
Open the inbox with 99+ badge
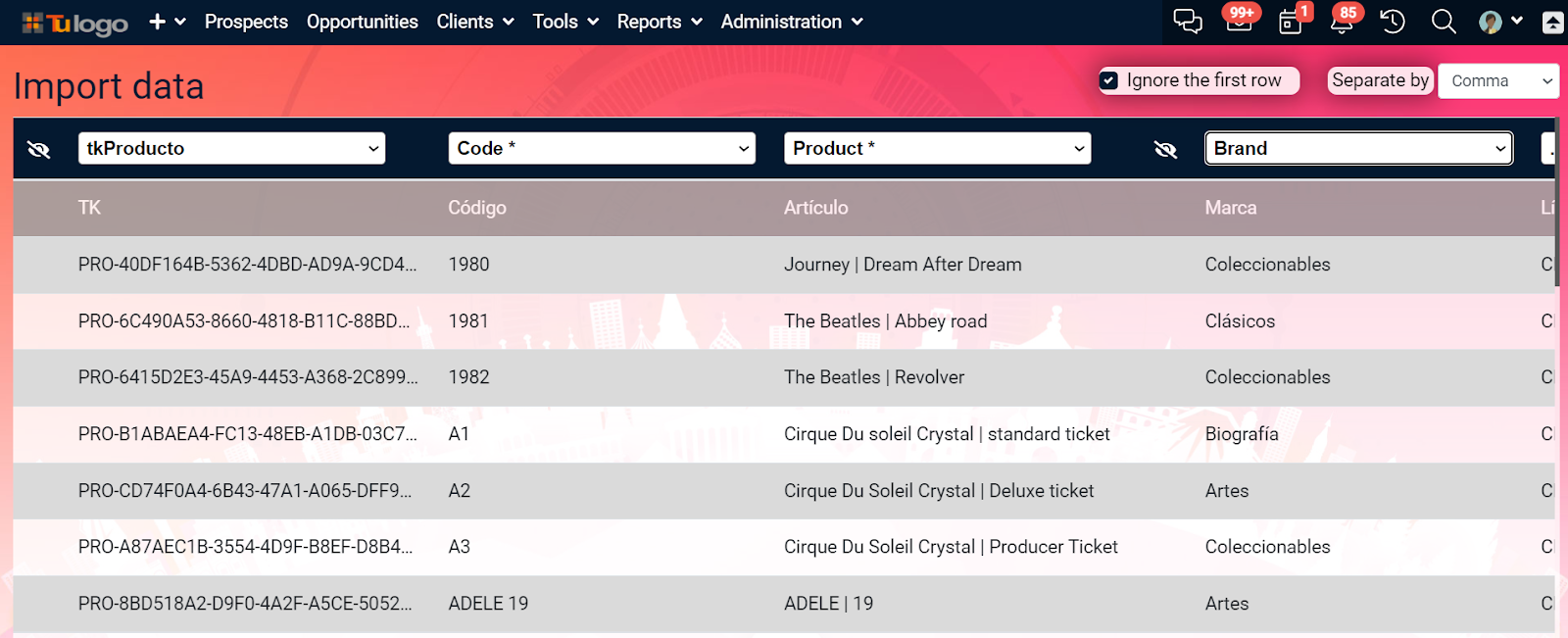[x=1240, y=20]
